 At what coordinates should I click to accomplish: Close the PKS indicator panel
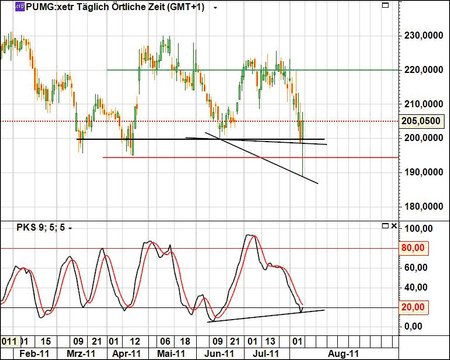(394, 226)
